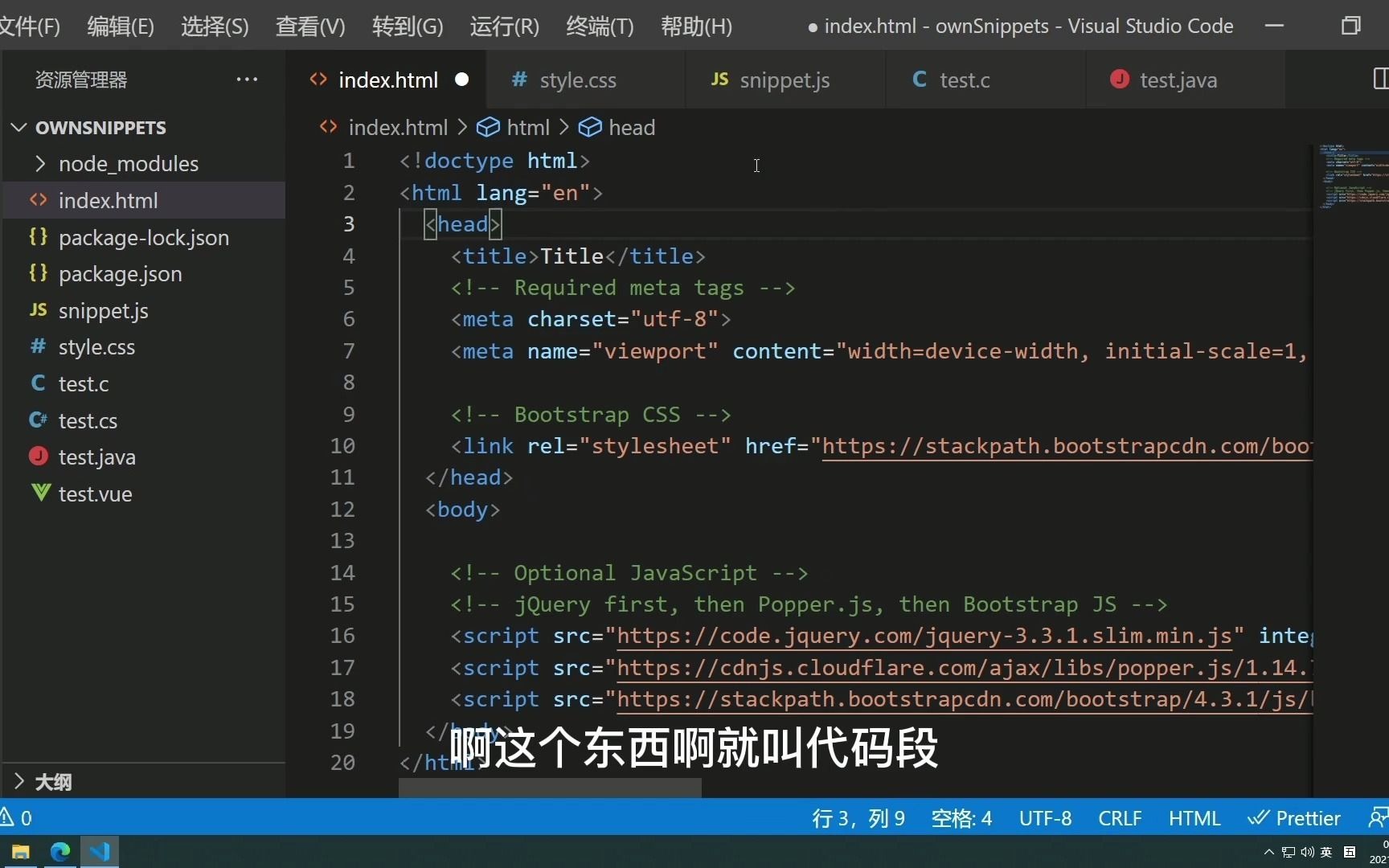This screenshot has height=868, width=1389.
Task: Open test.cs from the explorer tree
Action: click(x=143, y=420)
